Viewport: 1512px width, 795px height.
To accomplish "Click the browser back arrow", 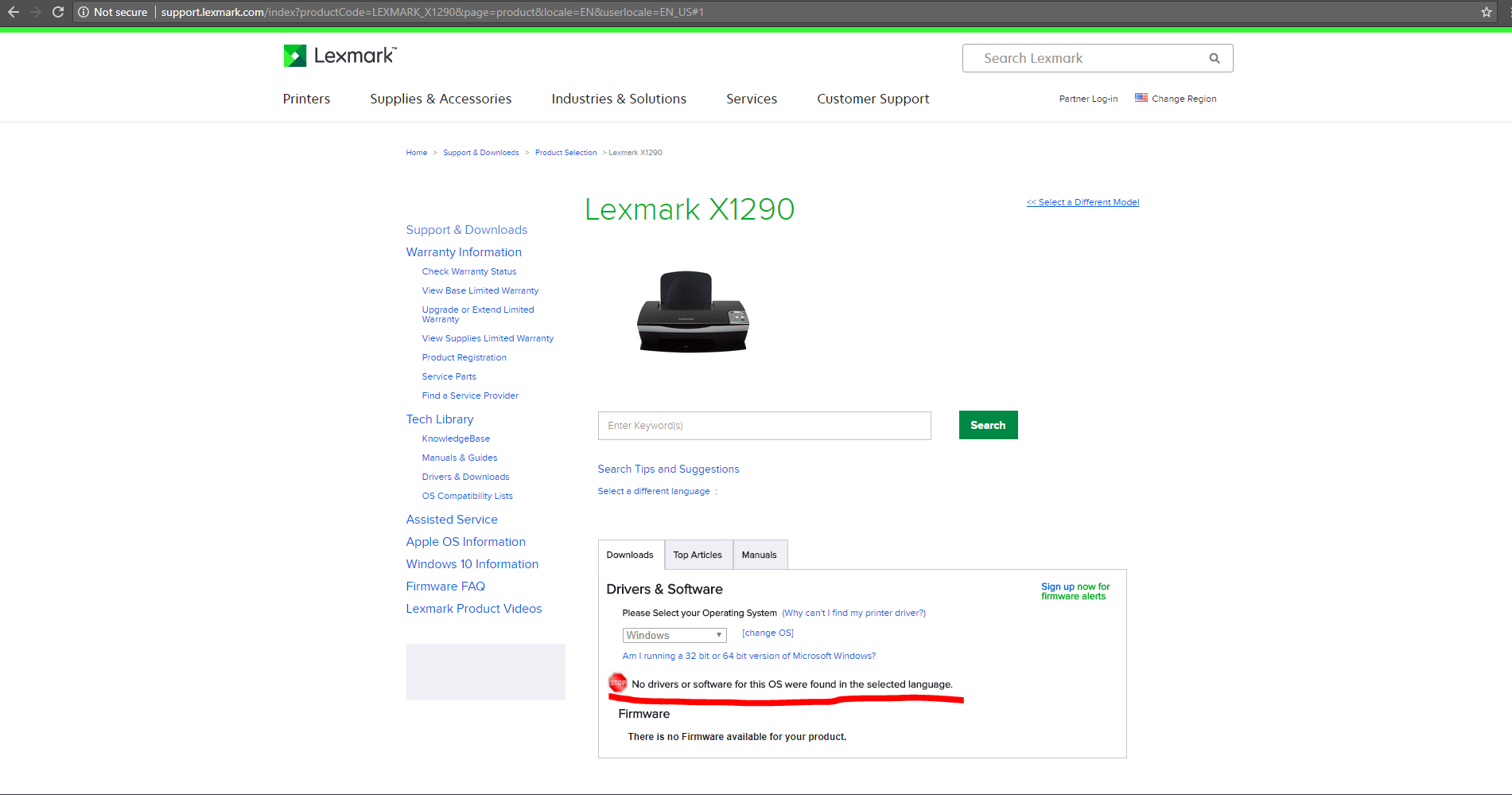I will (13, 12).
